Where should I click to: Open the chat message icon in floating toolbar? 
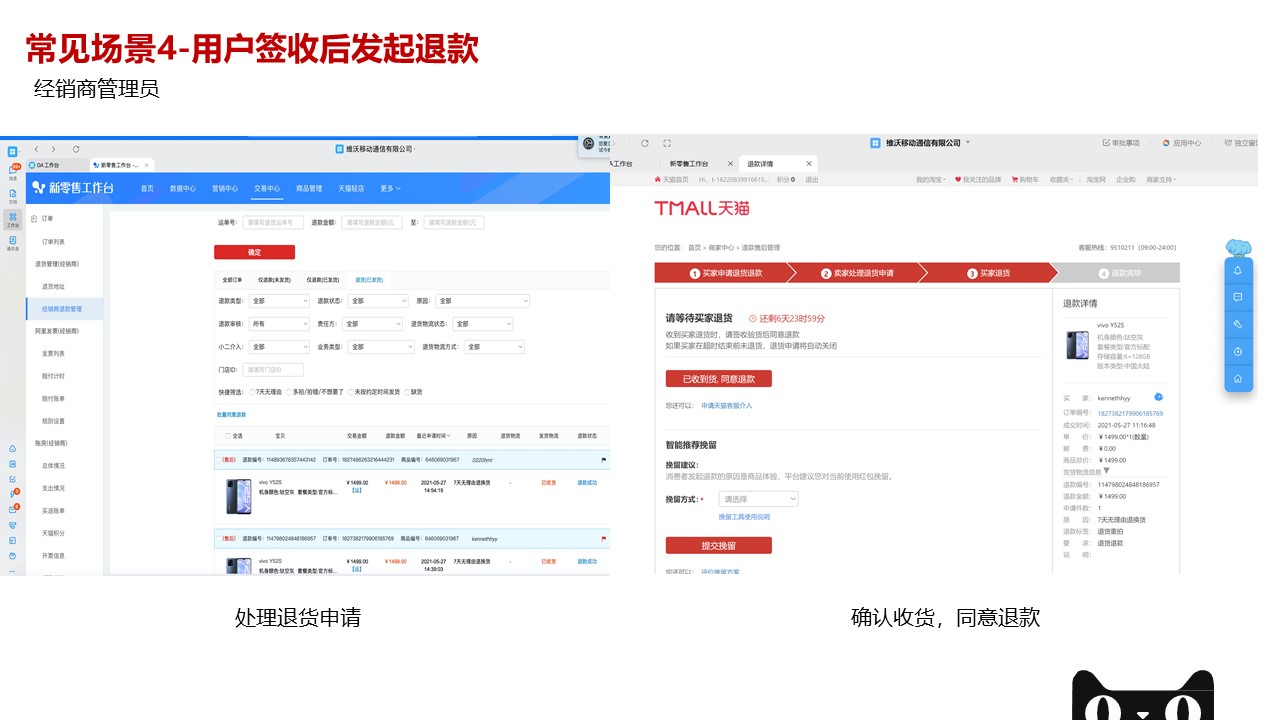point(1238,297)
